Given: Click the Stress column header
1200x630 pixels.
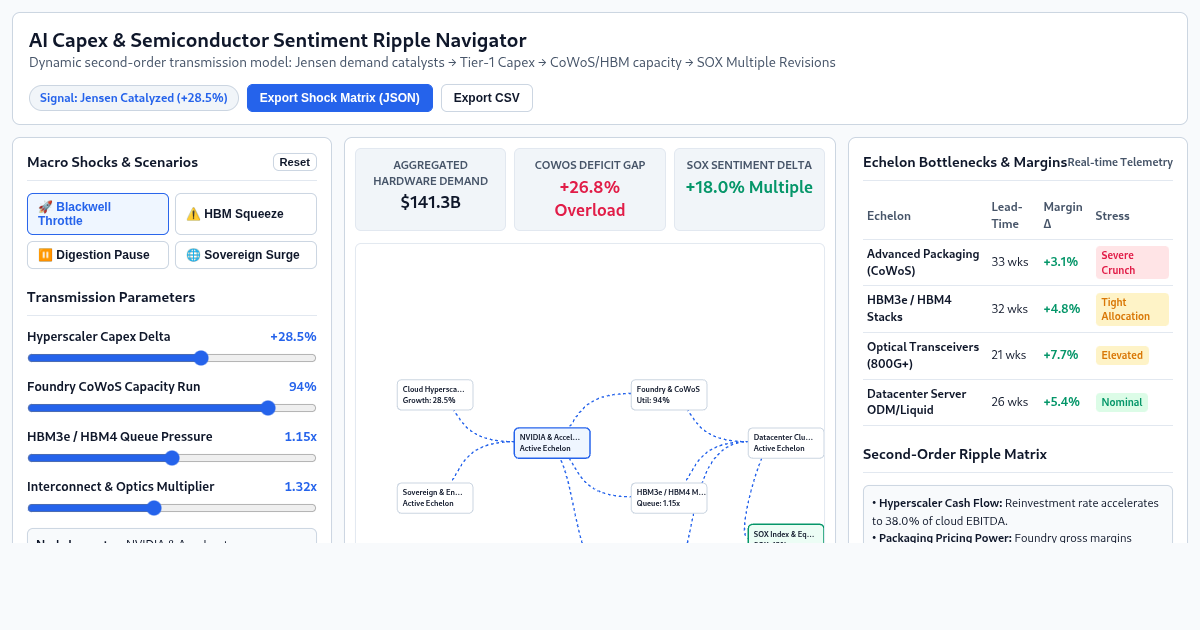Looking at the screenshot, I should coord(1112,215).
